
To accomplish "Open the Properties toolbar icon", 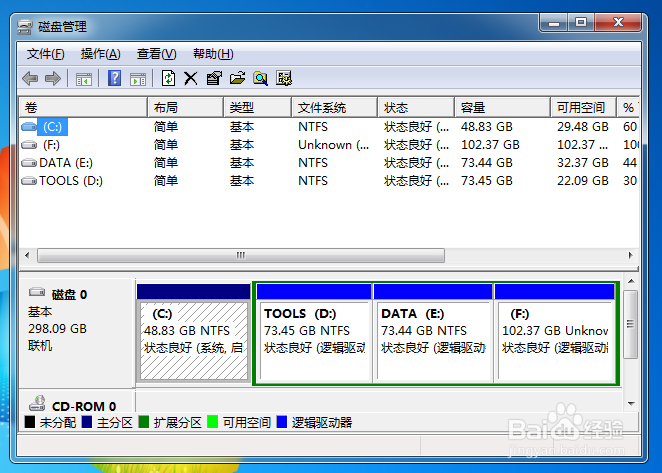I will pyautogui.click(x=214, y=79).
